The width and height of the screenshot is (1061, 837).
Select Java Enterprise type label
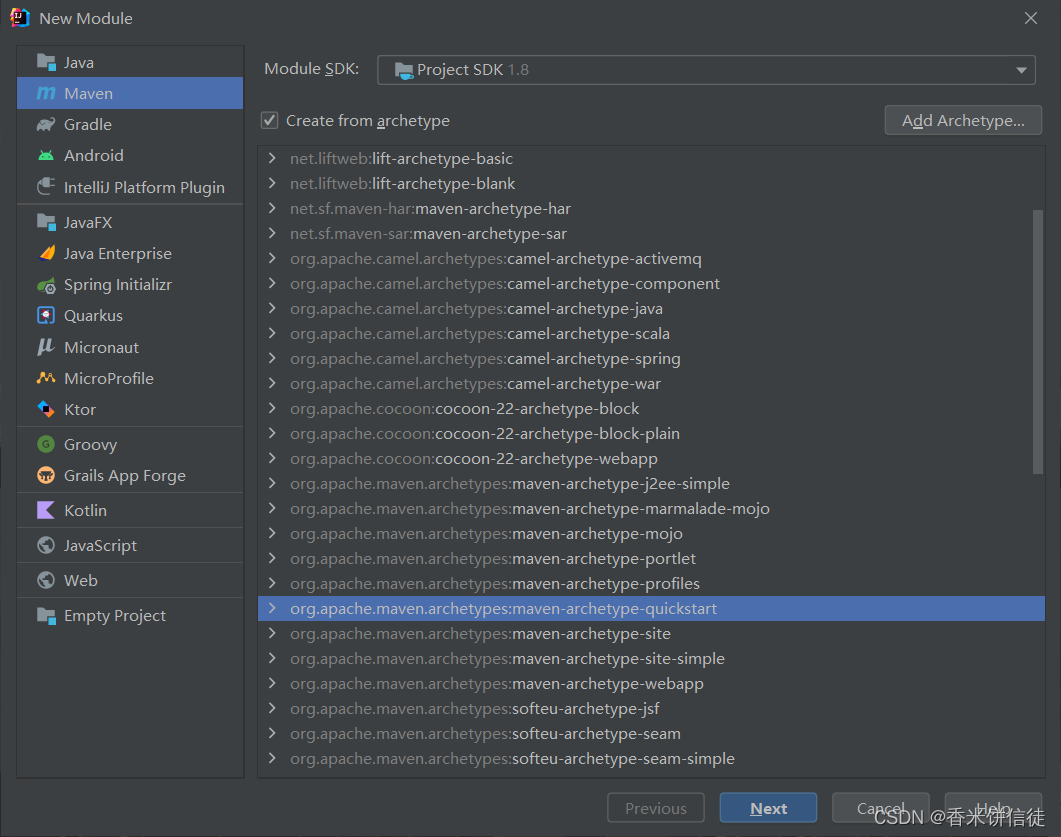tap(118, 254)
